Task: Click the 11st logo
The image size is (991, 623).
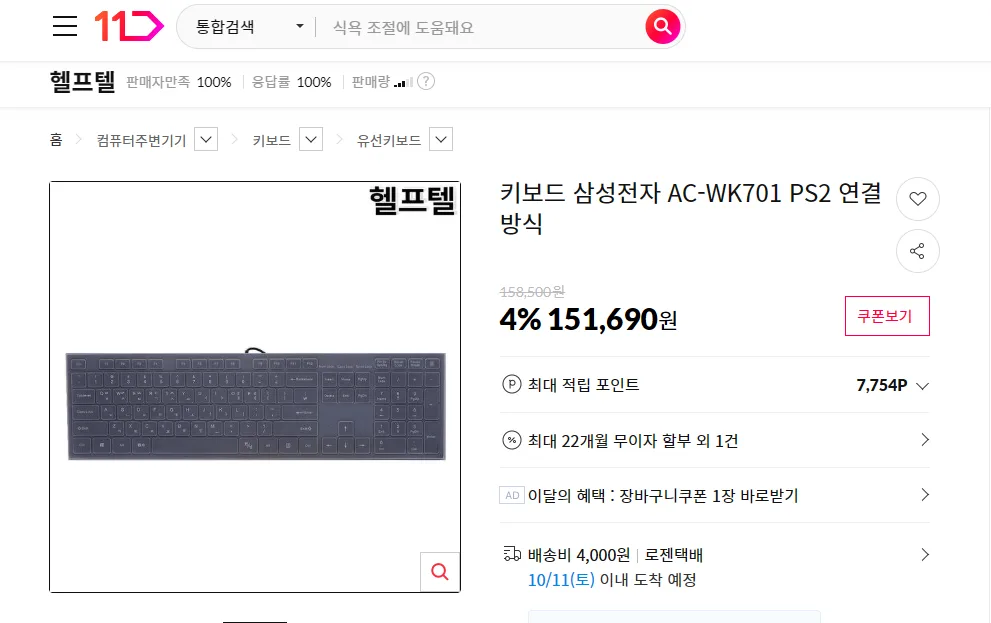Action: 129,27
